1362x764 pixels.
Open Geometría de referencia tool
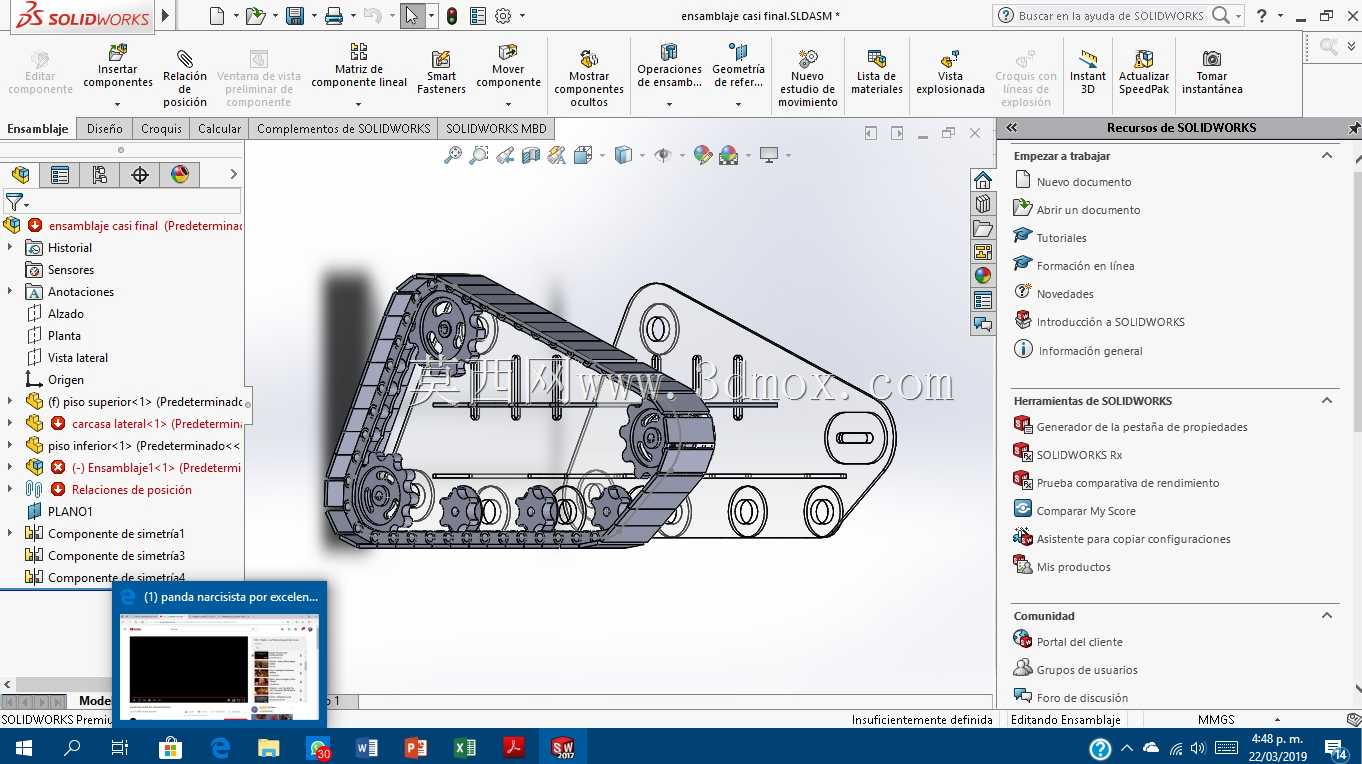point(738,66)
